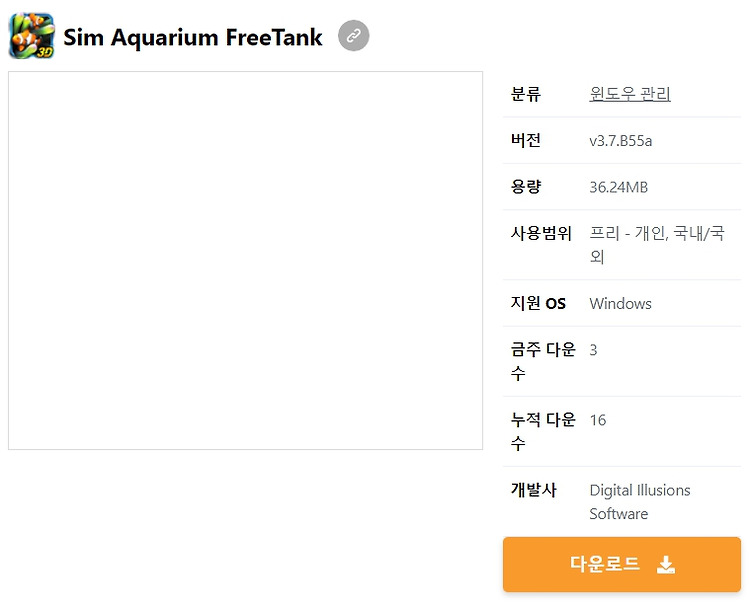The height and width of the screenshot is (608, 750).
Task: Click the 버전 label
Action: (526, 140)
